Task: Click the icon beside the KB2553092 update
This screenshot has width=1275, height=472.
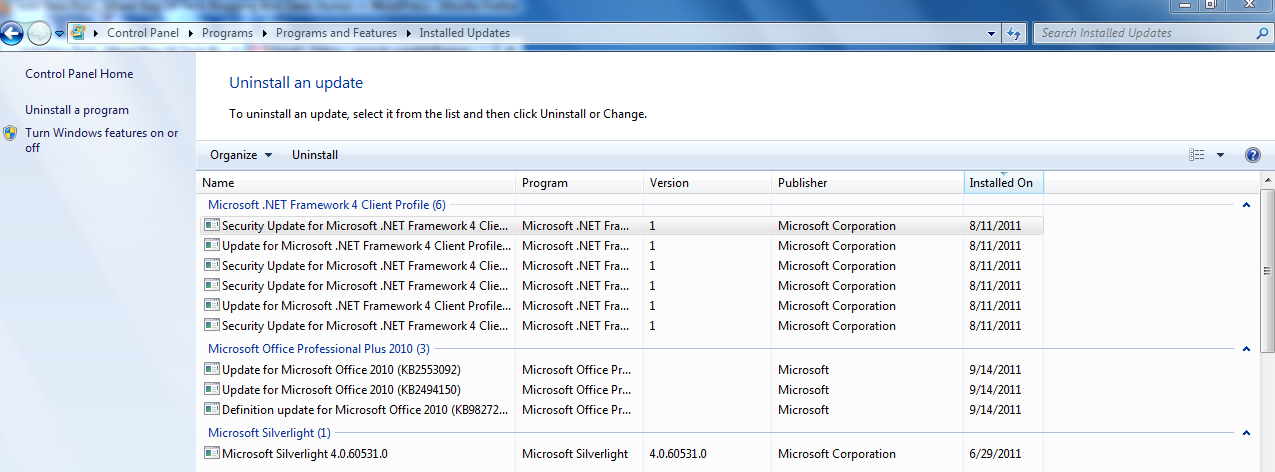Action: [x=211, y=370]
